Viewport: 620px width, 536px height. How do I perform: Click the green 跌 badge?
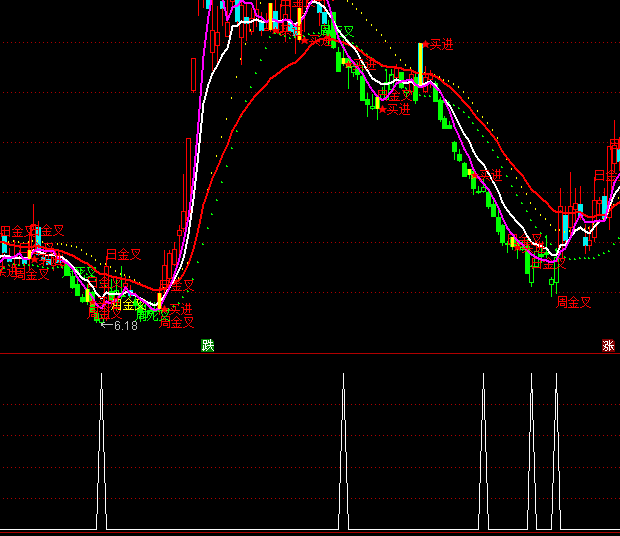[208, 346]
